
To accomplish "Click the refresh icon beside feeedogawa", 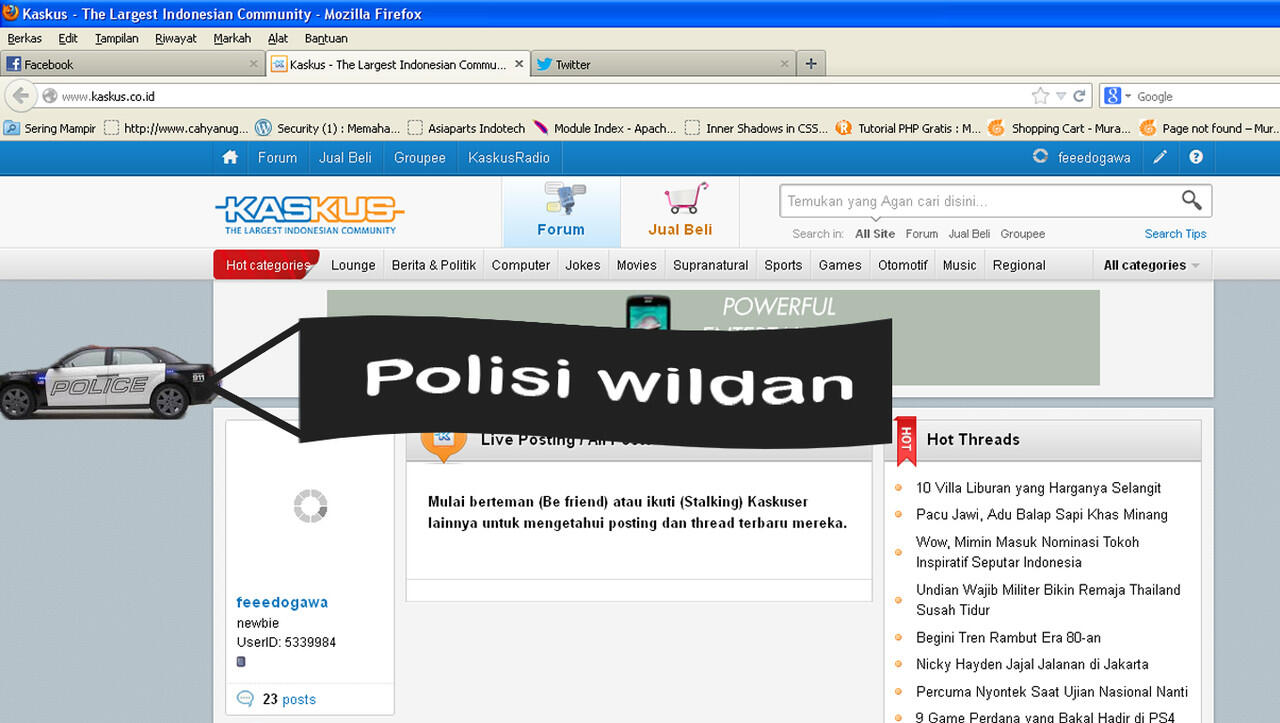I will 1040,157.
